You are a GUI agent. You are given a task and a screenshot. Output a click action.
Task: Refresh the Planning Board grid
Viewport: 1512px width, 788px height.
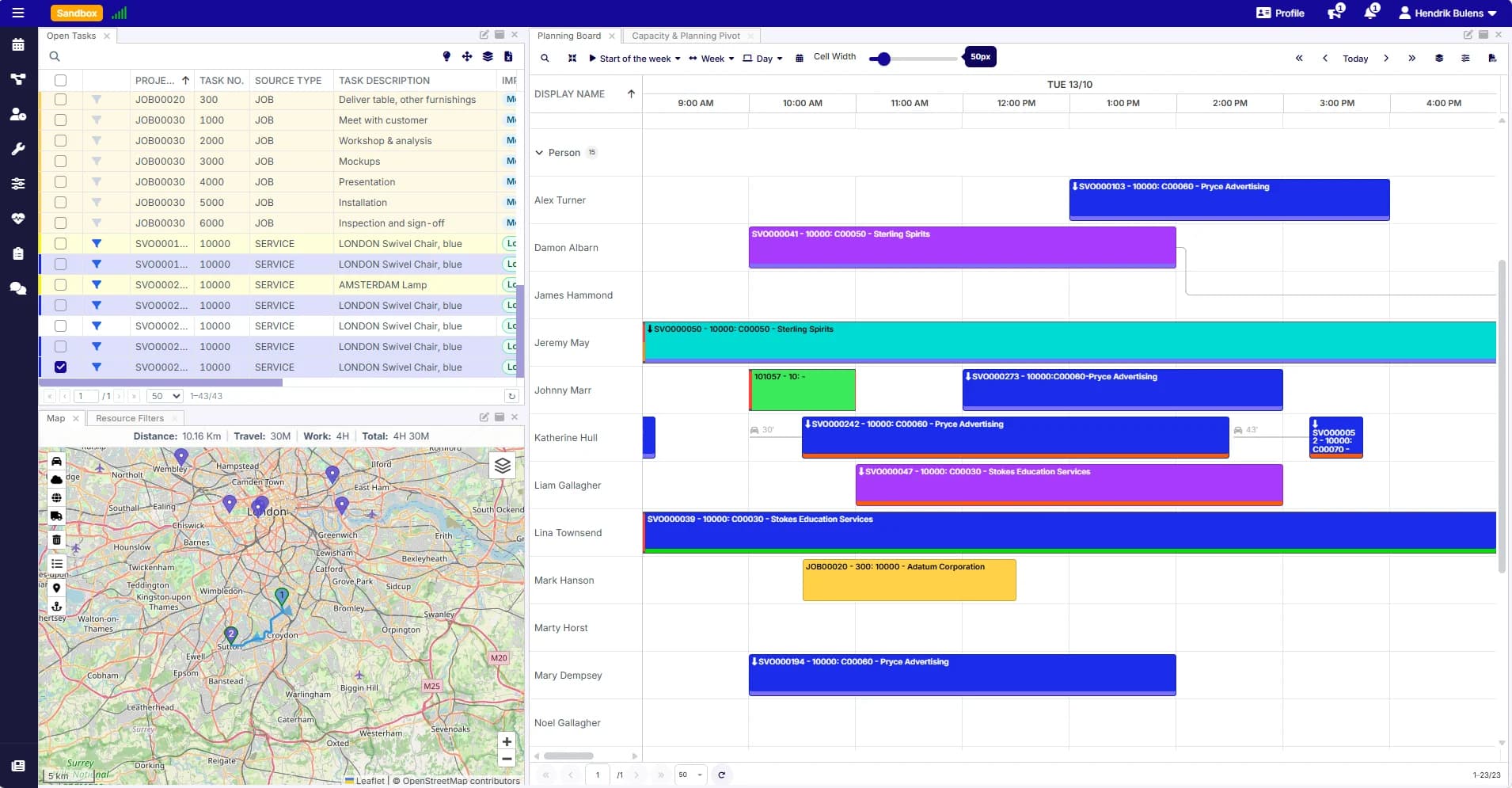[721, 775]
